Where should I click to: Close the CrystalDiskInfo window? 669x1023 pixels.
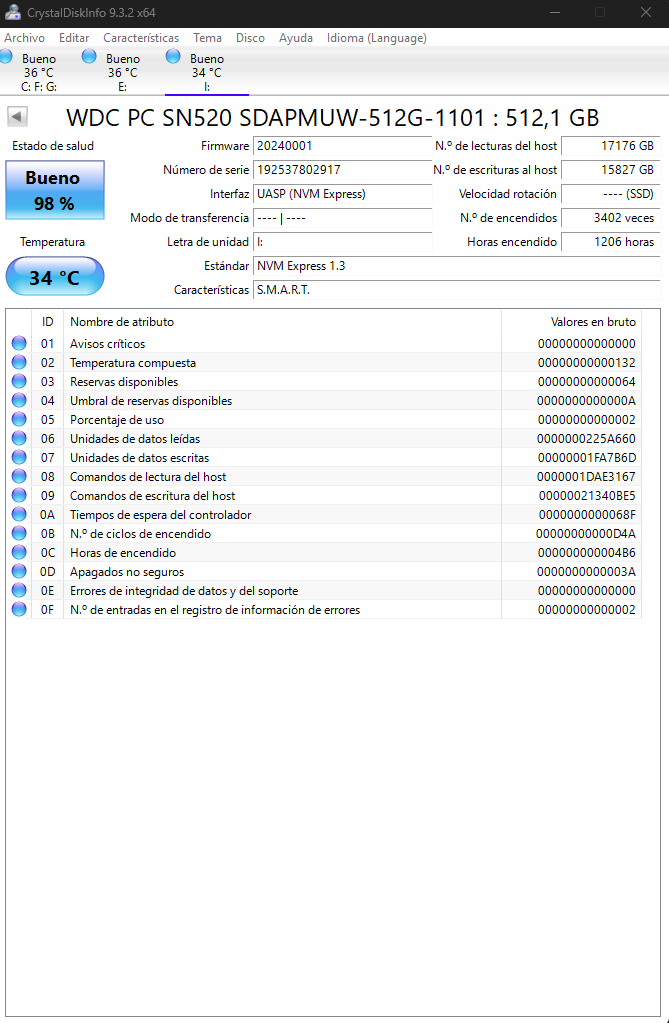646,12
